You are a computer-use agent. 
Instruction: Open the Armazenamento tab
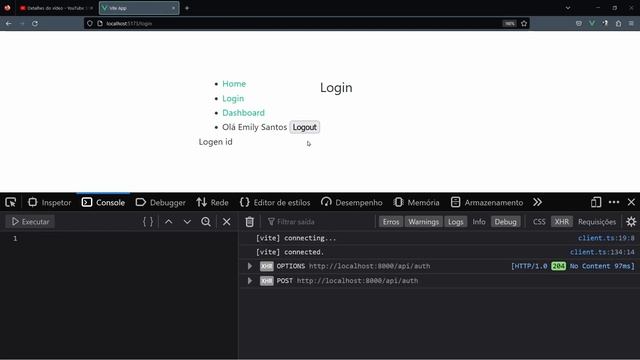pyautogui.click(x=487, y=202)
